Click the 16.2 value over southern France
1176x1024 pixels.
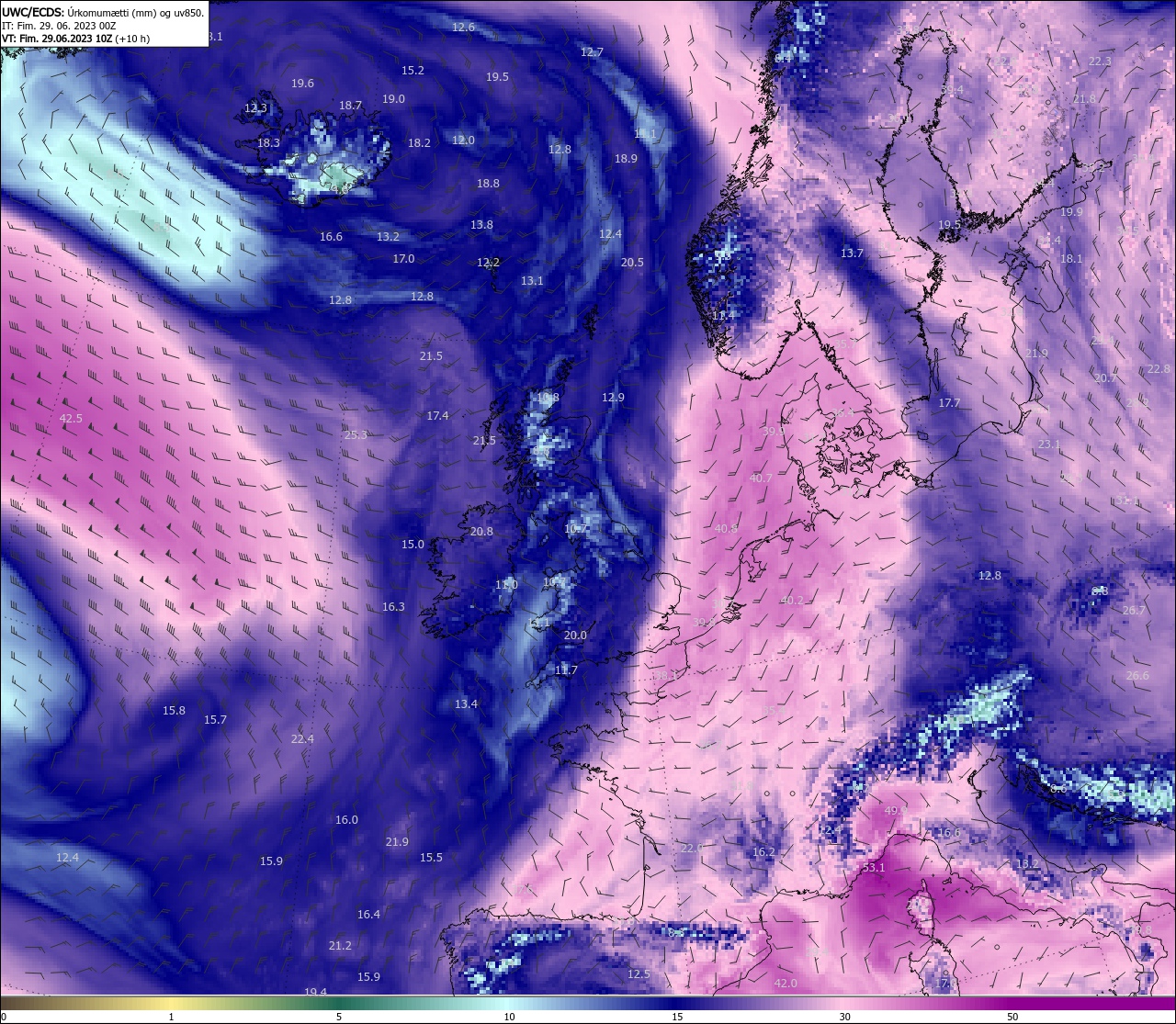tap(763, 852)
